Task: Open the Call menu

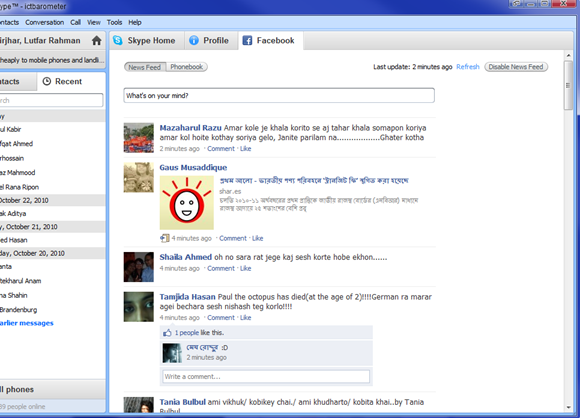Action: 75,22
